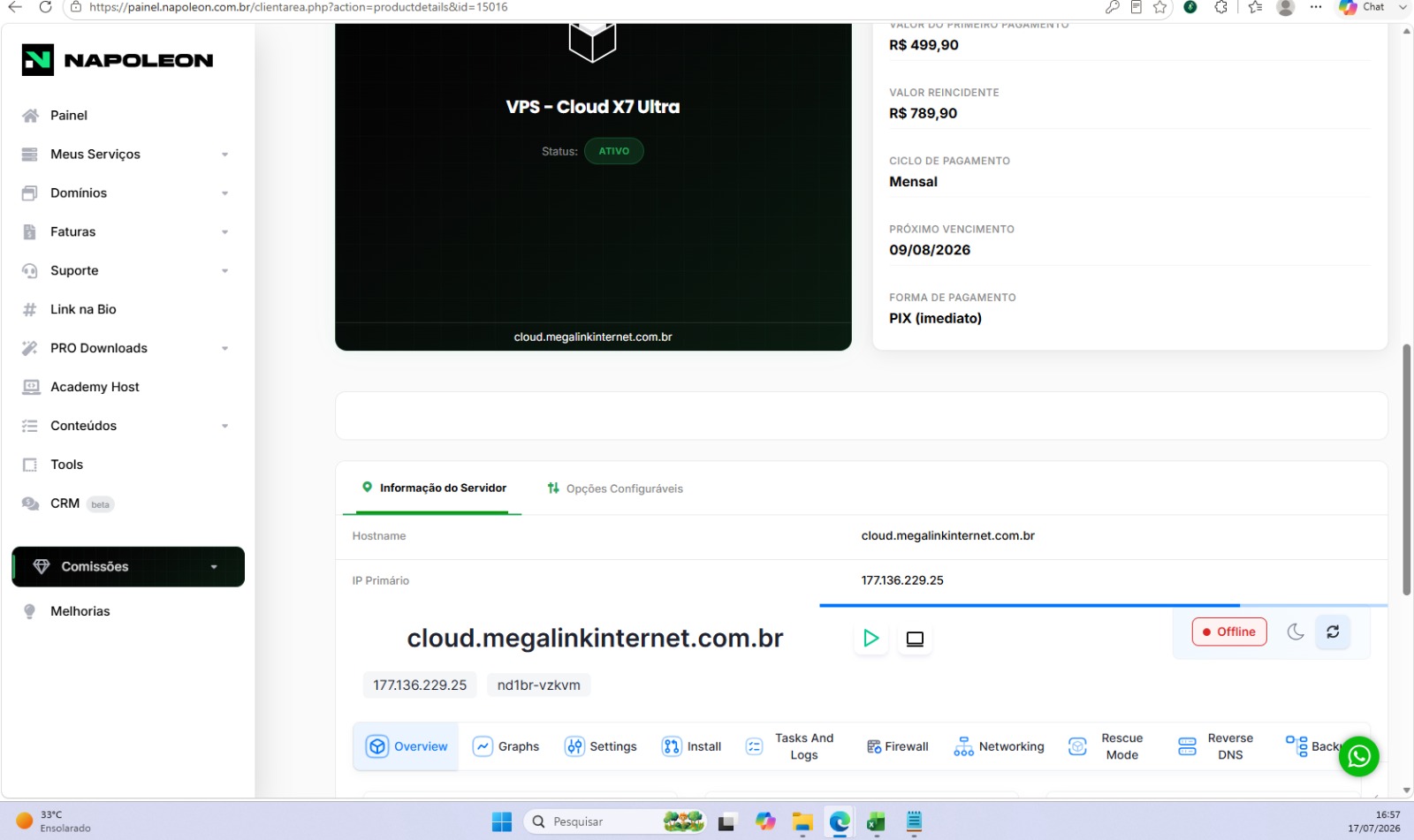
Task: Start the server with the play icon
Action: click(x=870, y=638)
